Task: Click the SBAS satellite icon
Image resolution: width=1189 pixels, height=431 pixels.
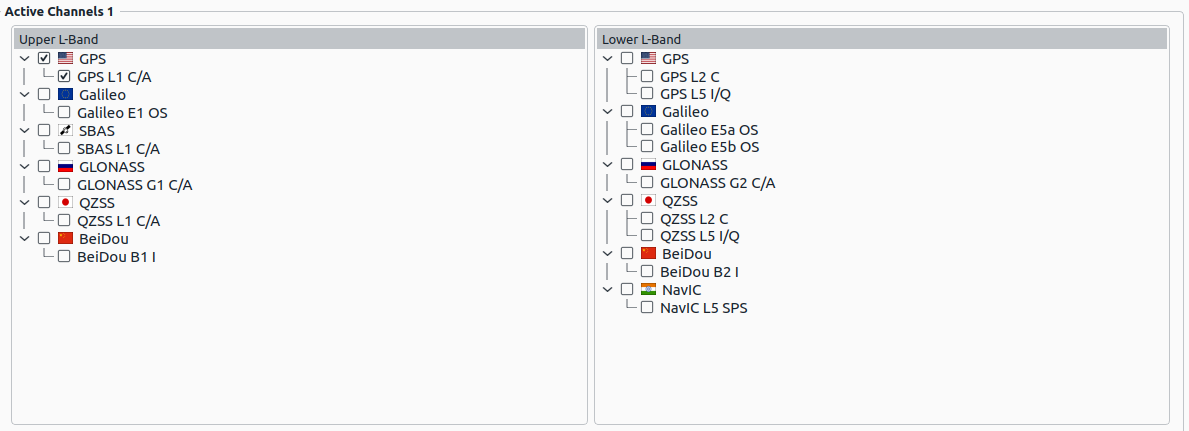Action: tap(66, 131)
